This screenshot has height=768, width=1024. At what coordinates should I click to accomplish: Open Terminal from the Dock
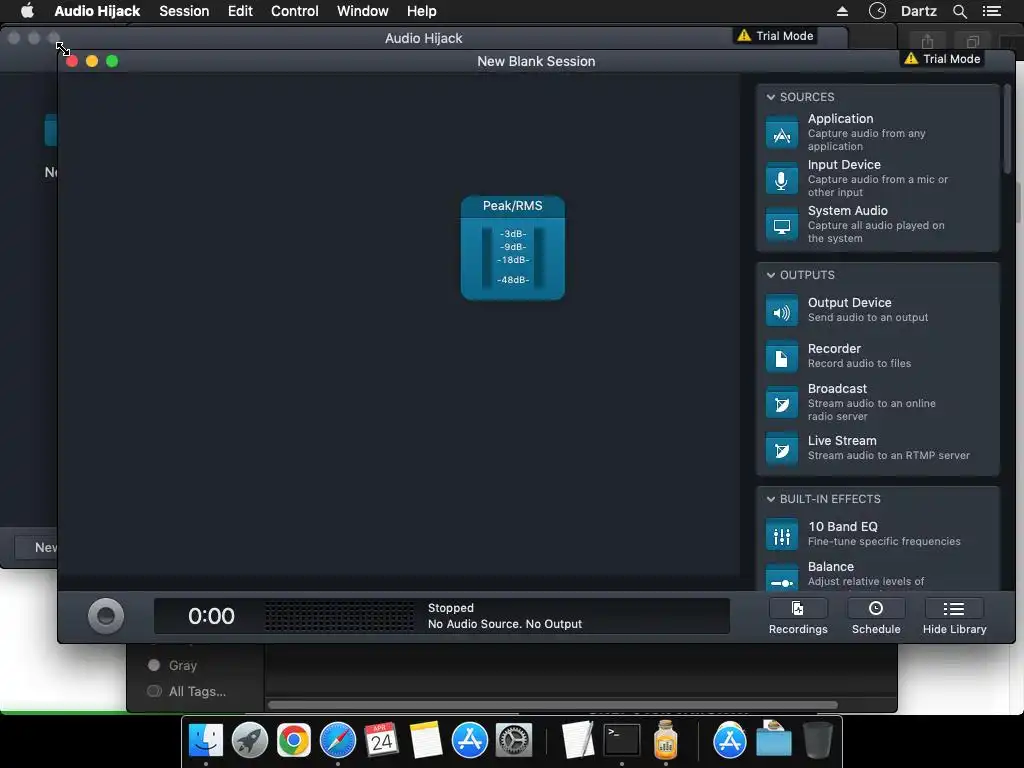click(x=621, y=741)
